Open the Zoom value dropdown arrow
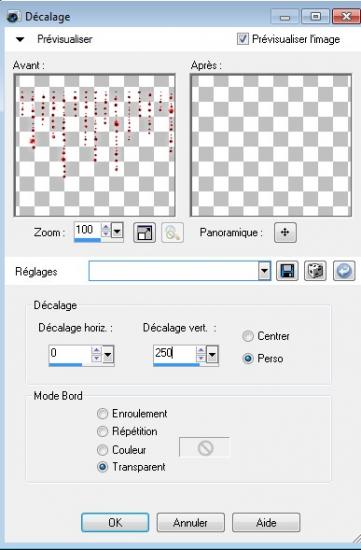 (117, 231)
